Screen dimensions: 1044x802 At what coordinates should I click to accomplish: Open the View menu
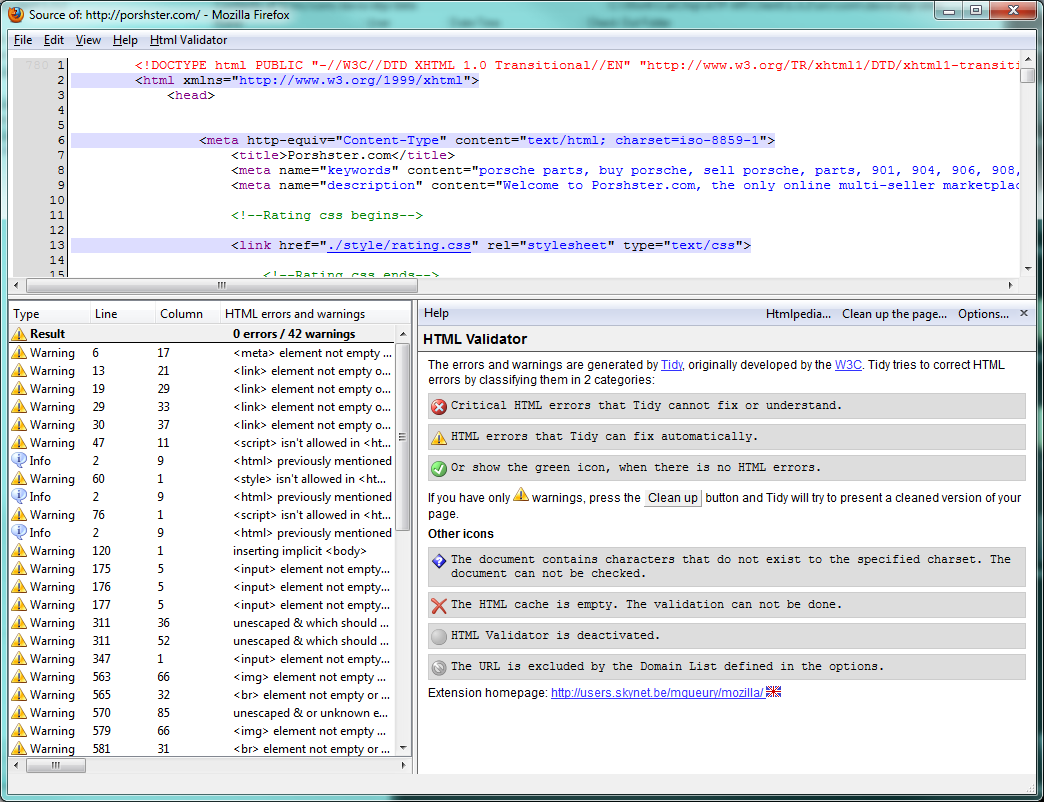click(x=88, y=40)
